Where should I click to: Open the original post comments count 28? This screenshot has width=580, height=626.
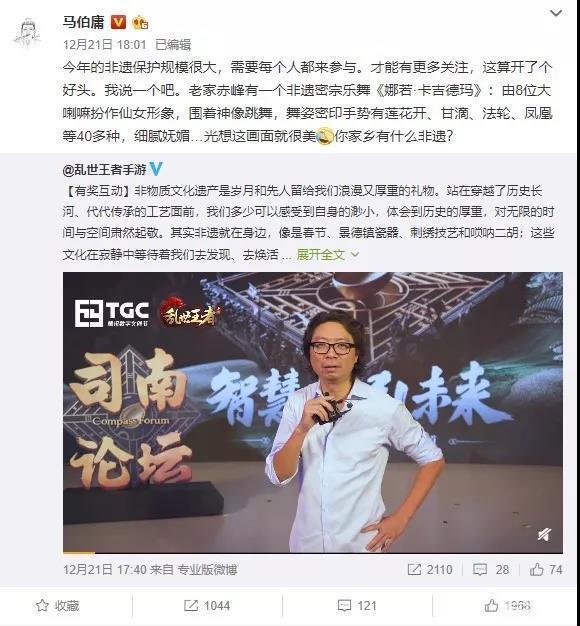491,570
